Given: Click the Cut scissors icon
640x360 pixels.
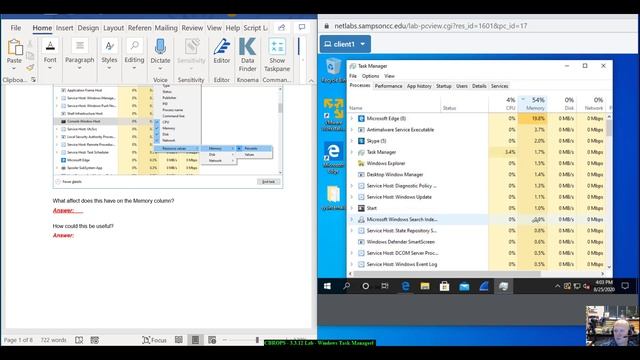Looking at the screenshot, I should 30,43.
